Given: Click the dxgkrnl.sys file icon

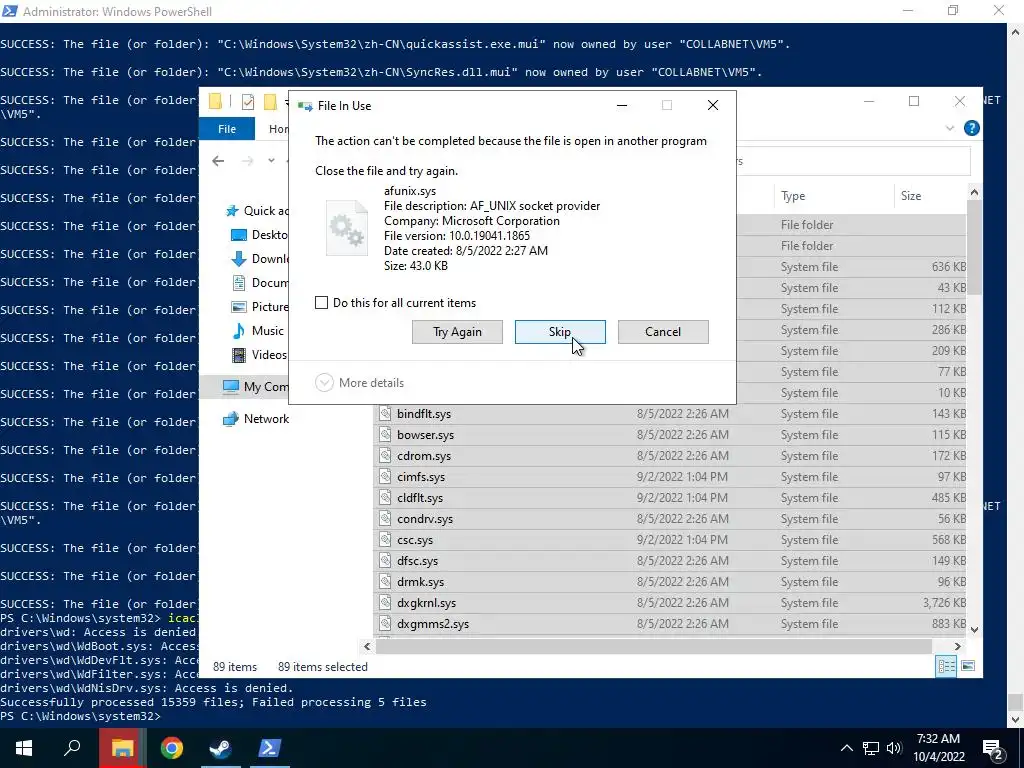Looking at the screenshot, I should point(385,603).
